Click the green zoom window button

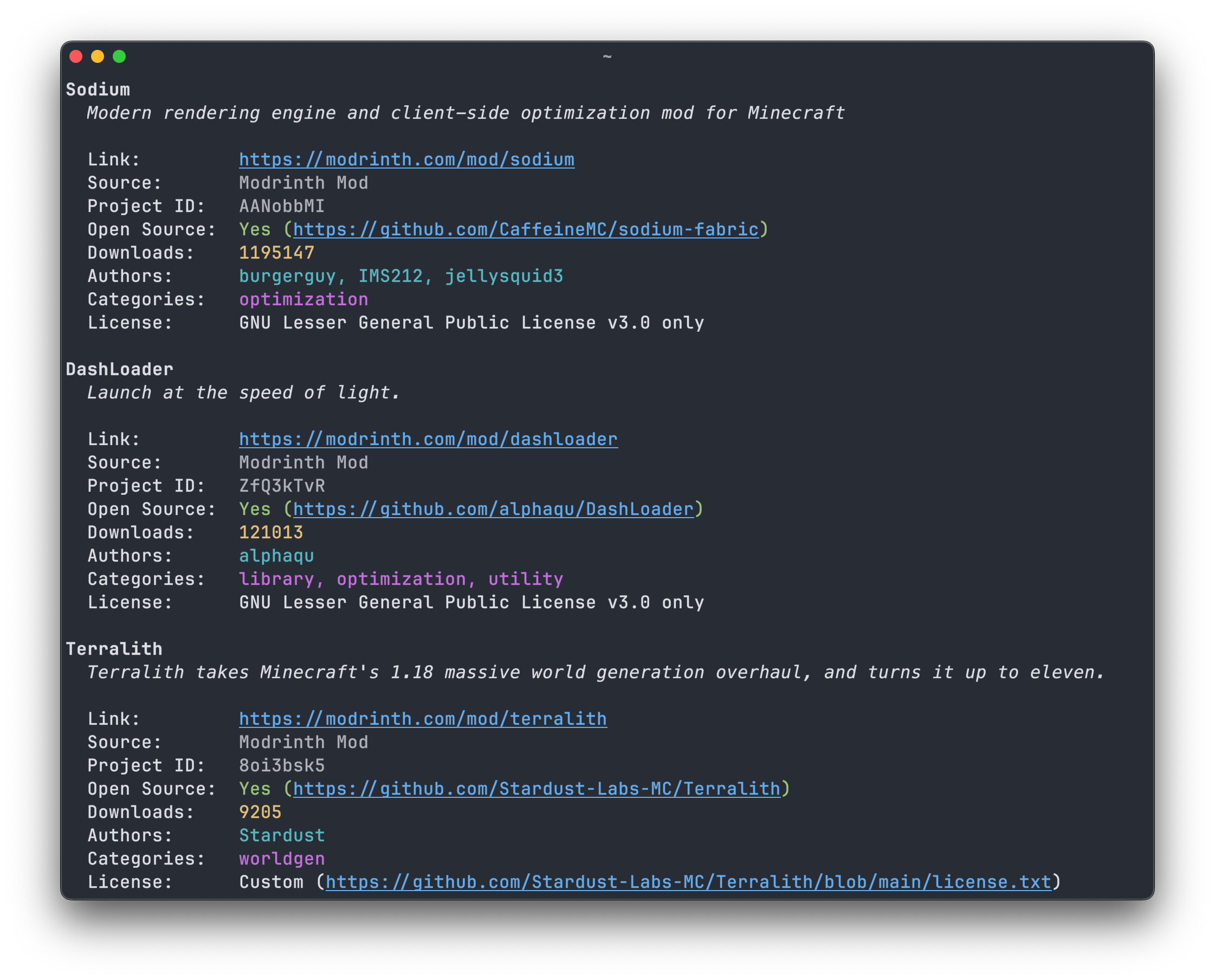pyautogui.click(x=119, y=56)
